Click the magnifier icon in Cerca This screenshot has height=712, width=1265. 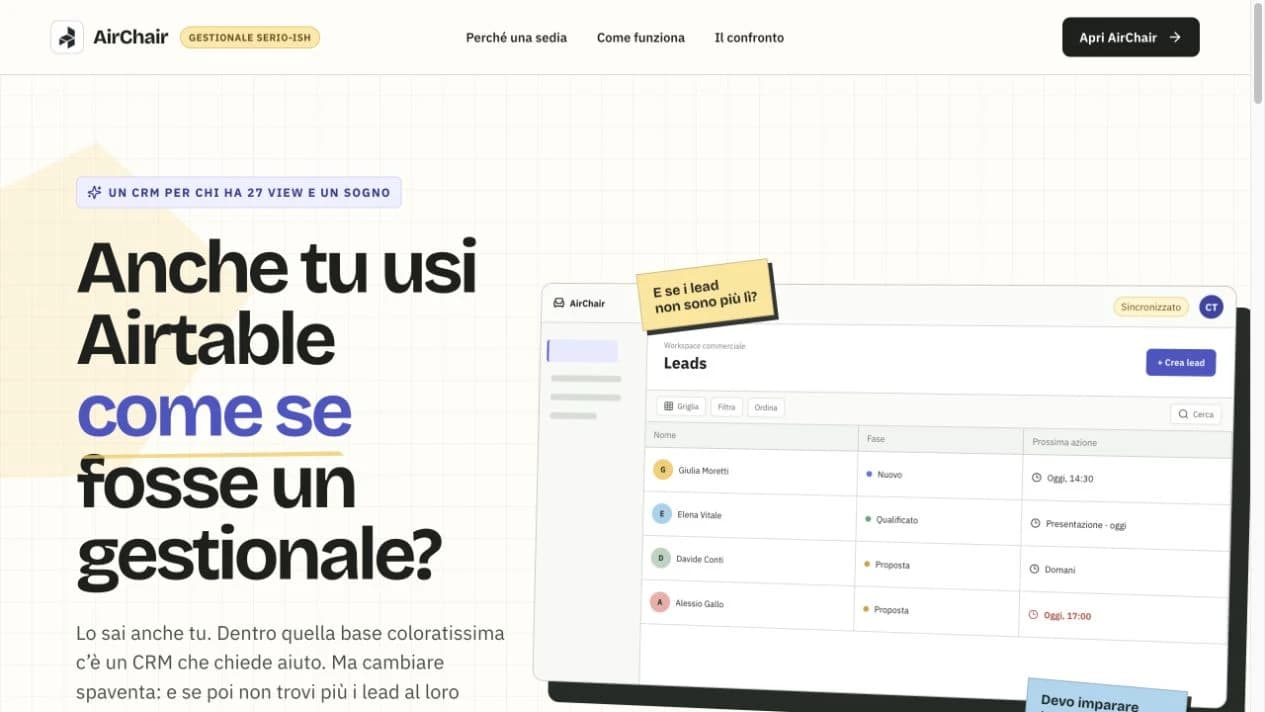[x=1184, y=414]
